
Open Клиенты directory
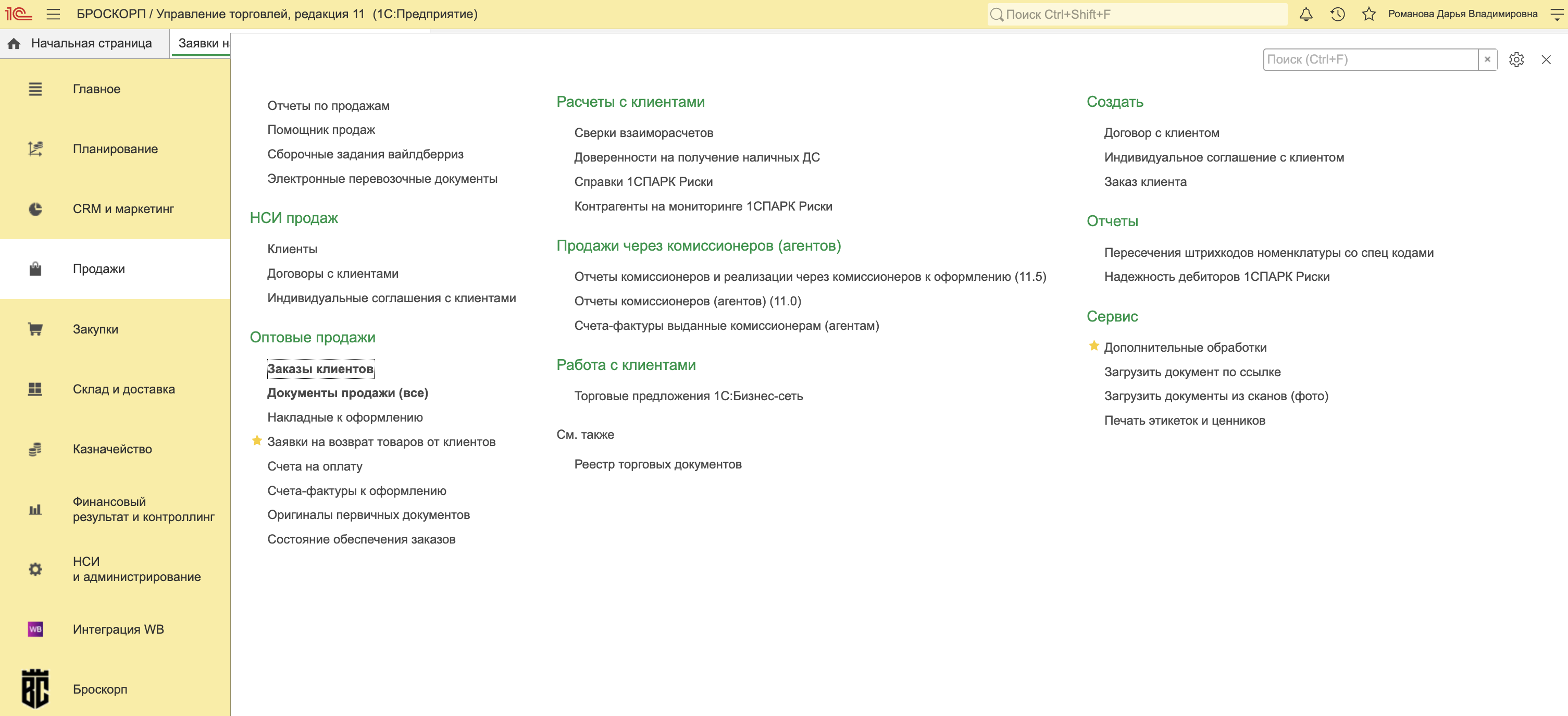[292, 249]
